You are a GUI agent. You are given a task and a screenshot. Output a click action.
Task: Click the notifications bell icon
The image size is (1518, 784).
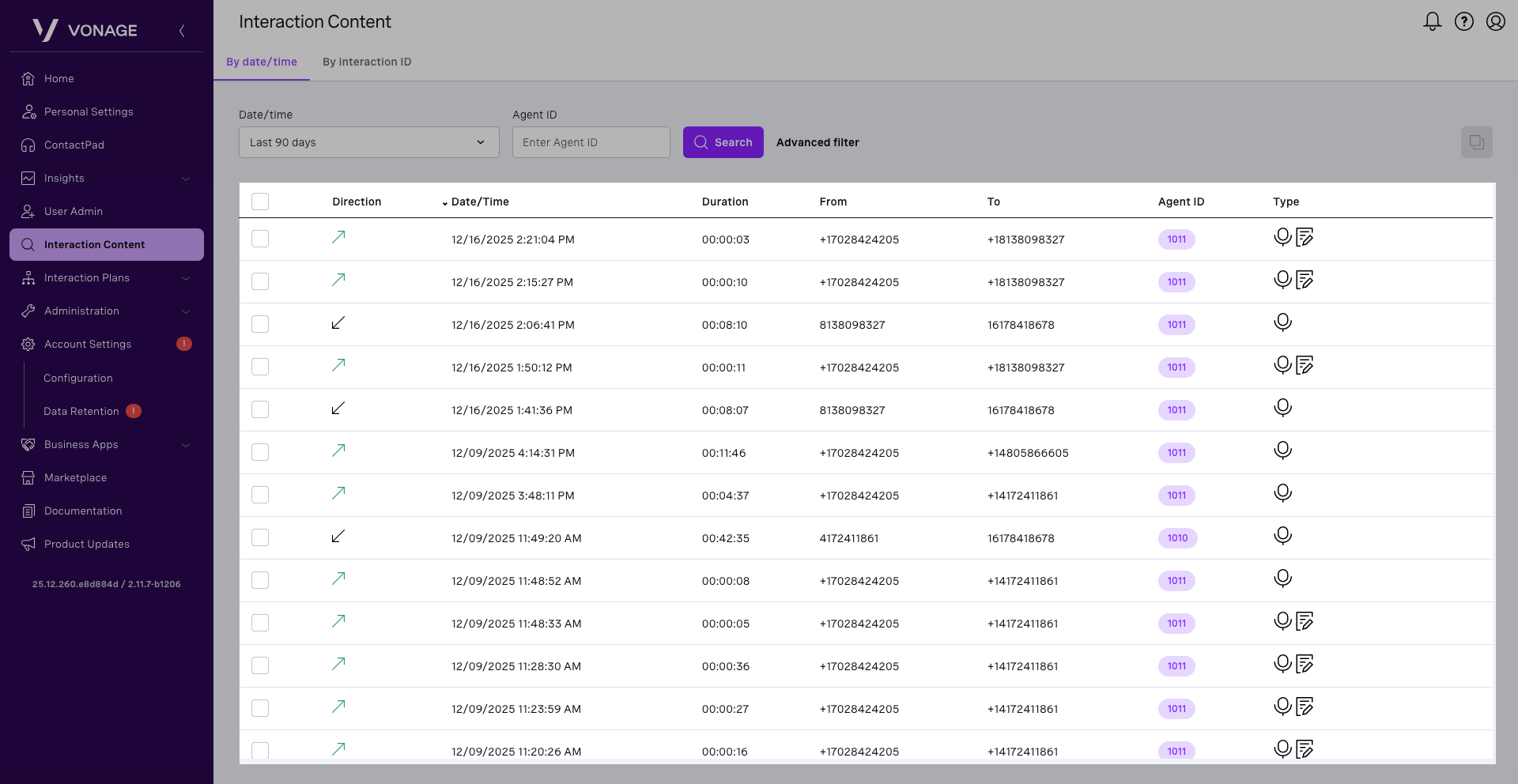click(x=1432, y=21)
